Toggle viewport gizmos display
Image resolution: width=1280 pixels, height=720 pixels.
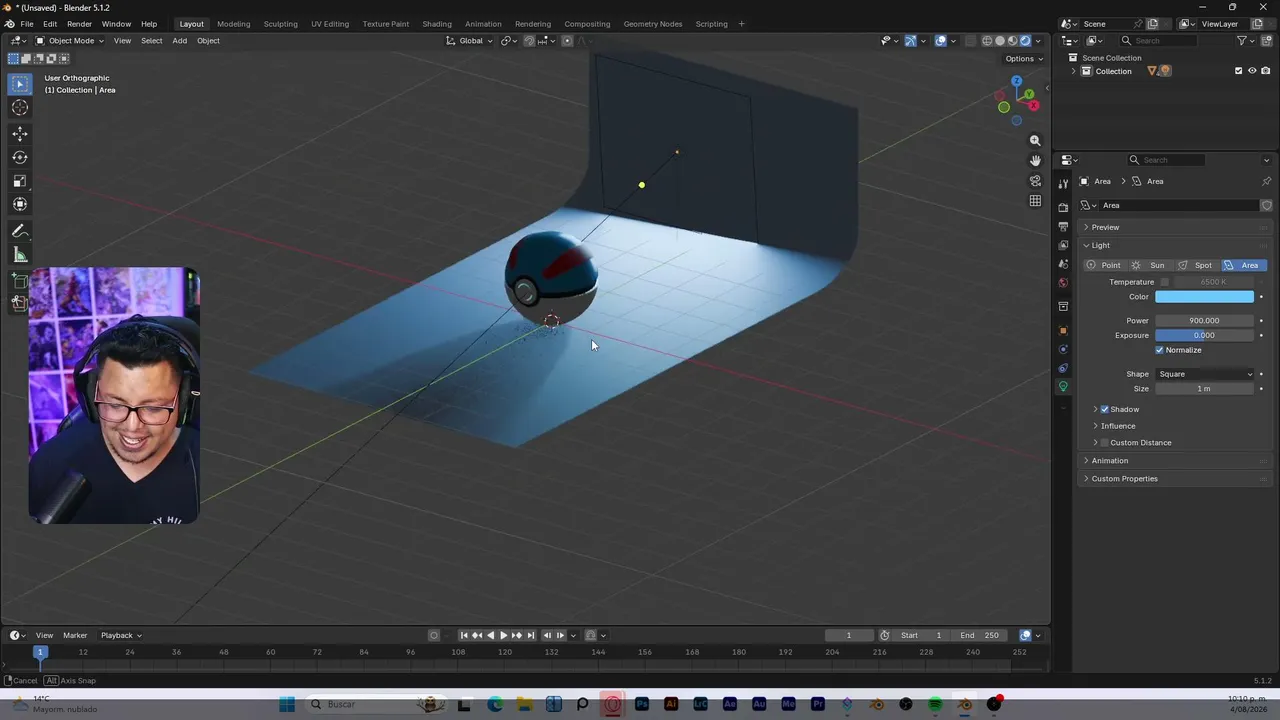tap(910, 41)
